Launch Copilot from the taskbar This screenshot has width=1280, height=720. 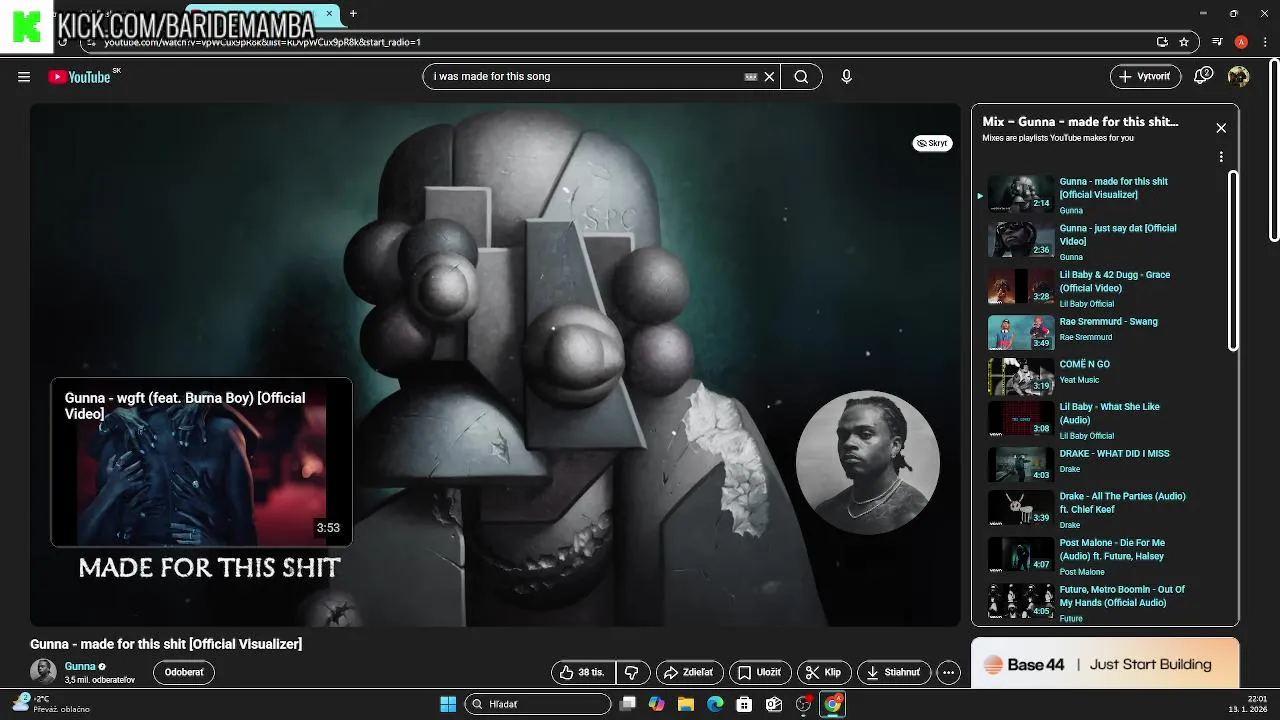pos(657,704)
